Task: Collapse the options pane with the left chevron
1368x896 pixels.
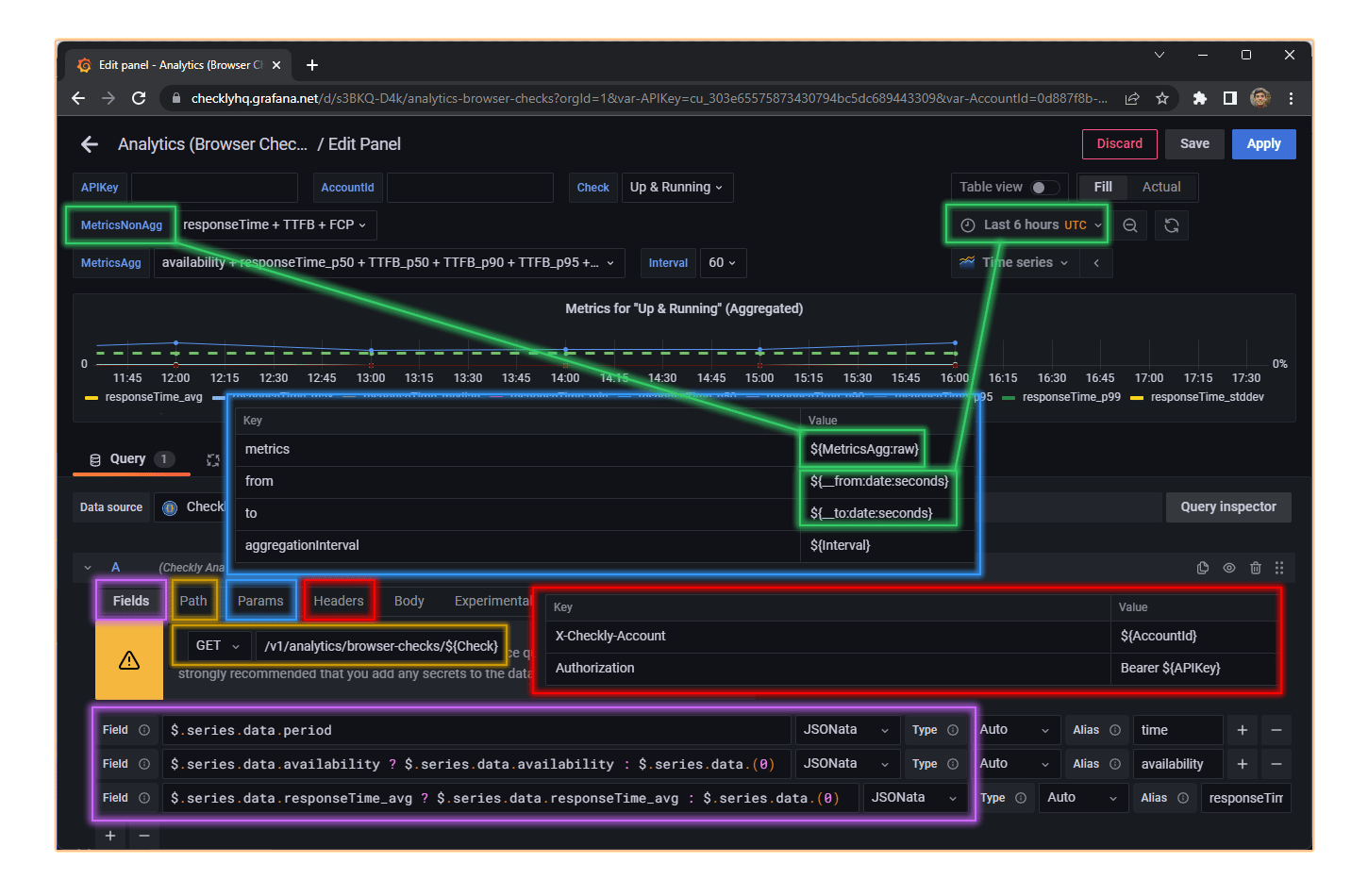Action: pos(1096,263)
